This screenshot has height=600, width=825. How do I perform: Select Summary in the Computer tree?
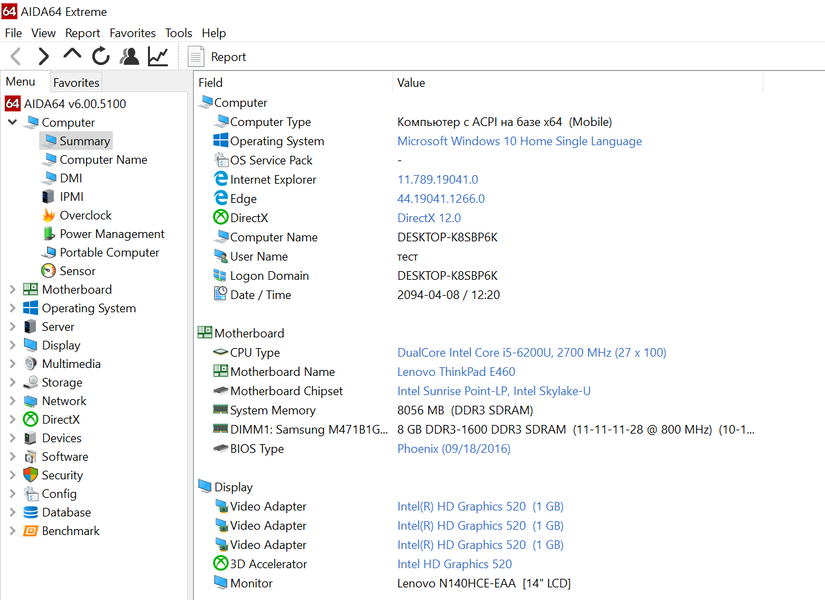(84, 141)
